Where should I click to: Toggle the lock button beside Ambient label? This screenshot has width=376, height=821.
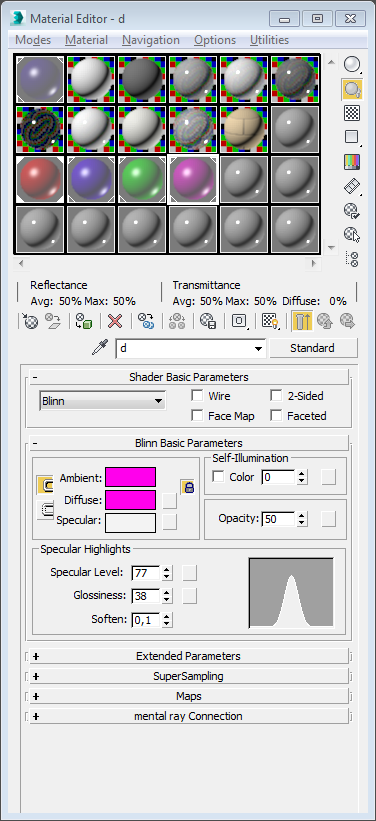(x=45, y=485)
